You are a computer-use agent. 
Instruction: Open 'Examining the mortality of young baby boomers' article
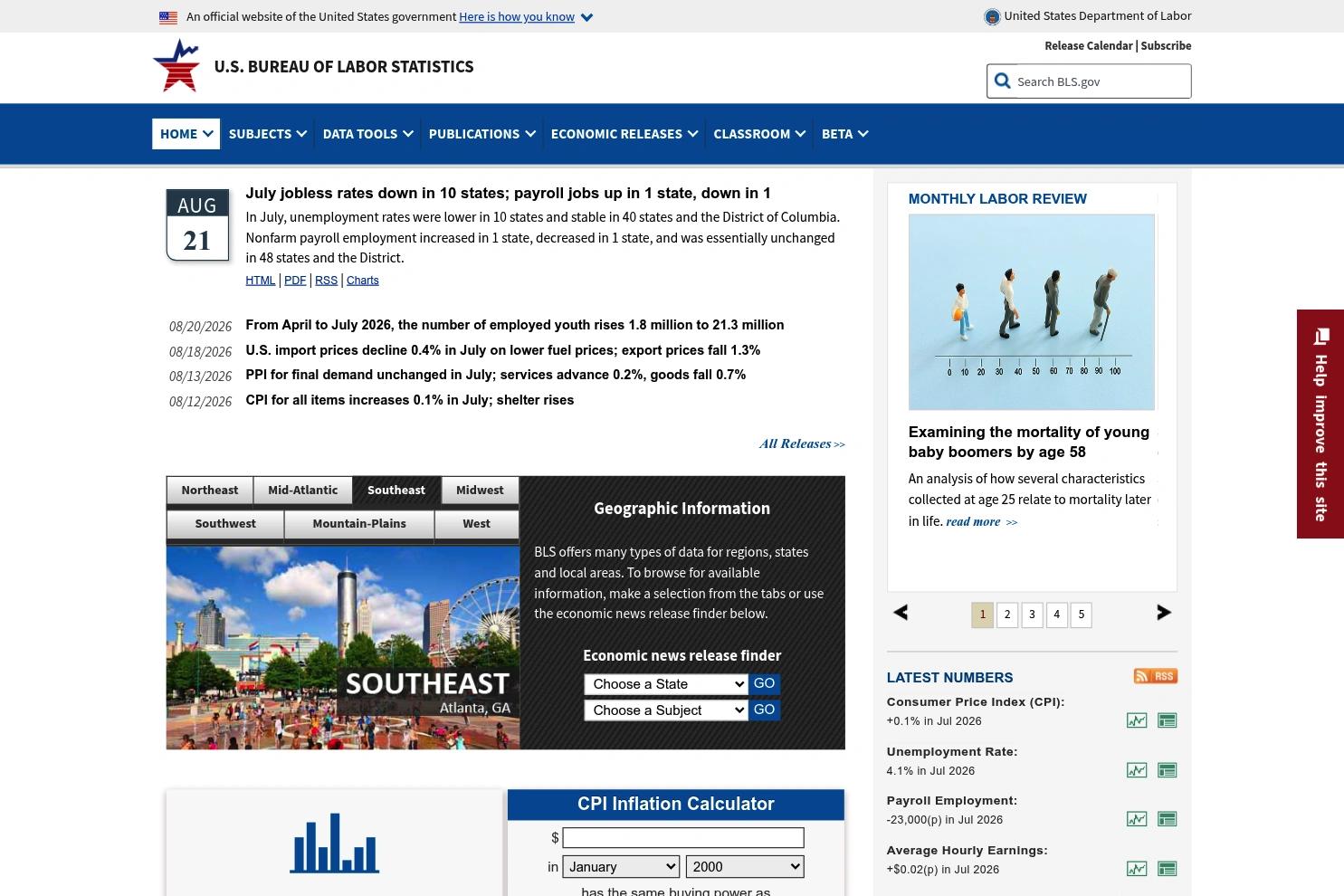(x=1029, y=442)
